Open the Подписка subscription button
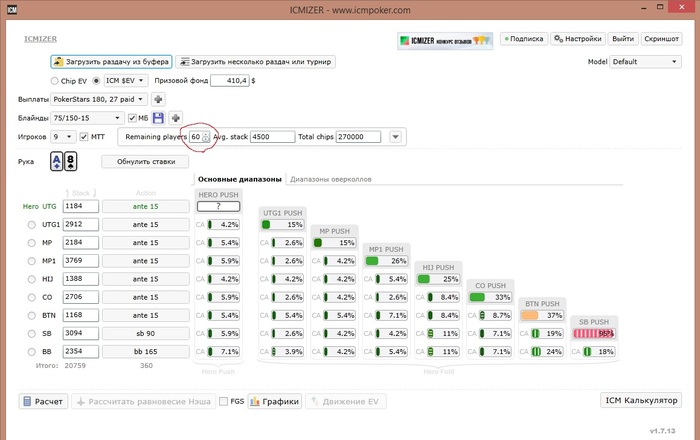700x440 pixels. [x=524, y=39]
